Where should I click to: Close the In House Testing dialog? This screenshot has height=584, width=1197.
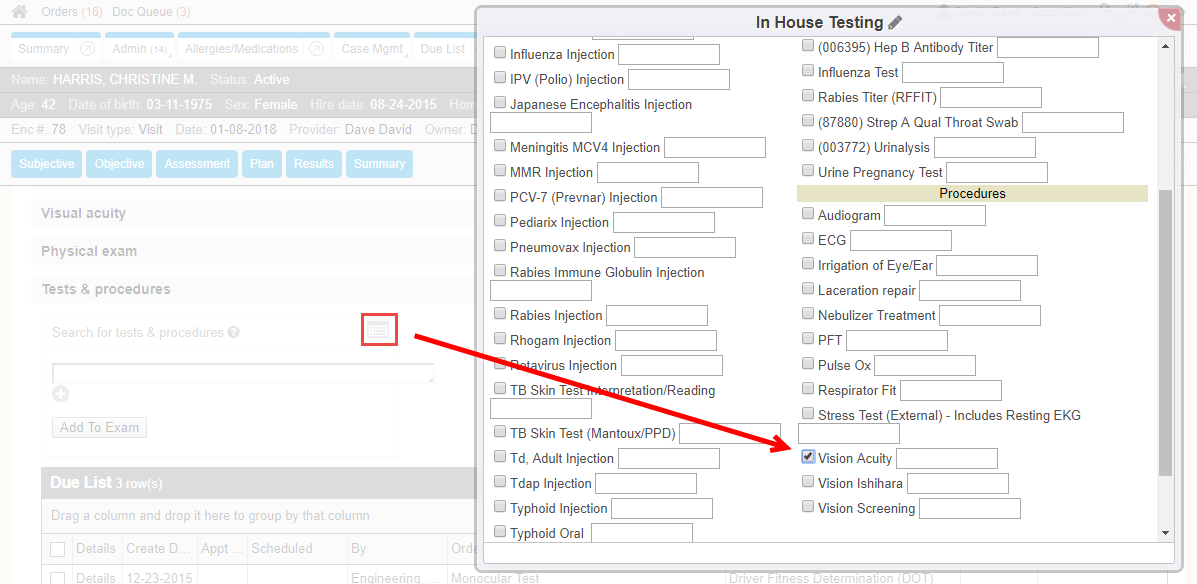pos(1168,16)
